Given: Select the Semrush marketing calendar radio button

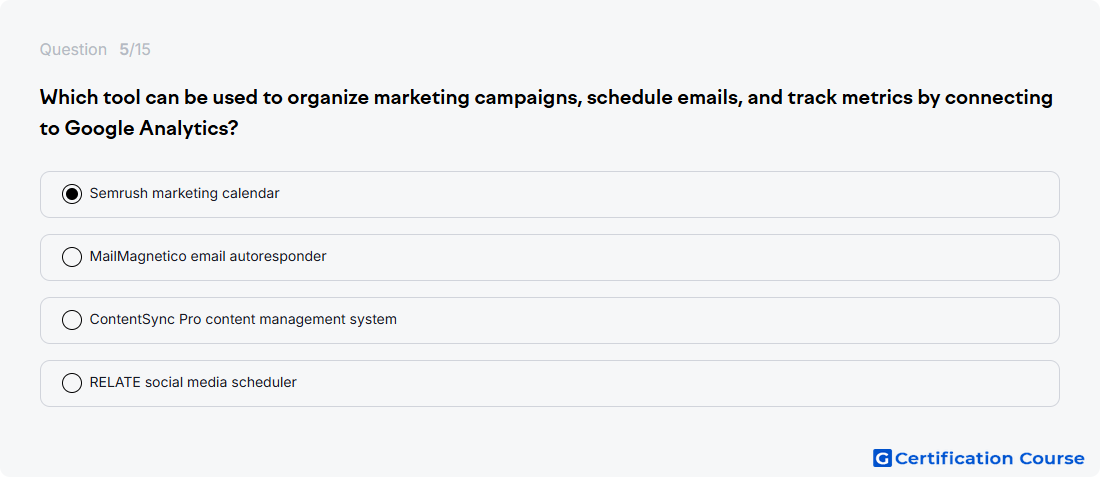Looking at the screenshot, I should pyautogui.click(x=72, y=194).
